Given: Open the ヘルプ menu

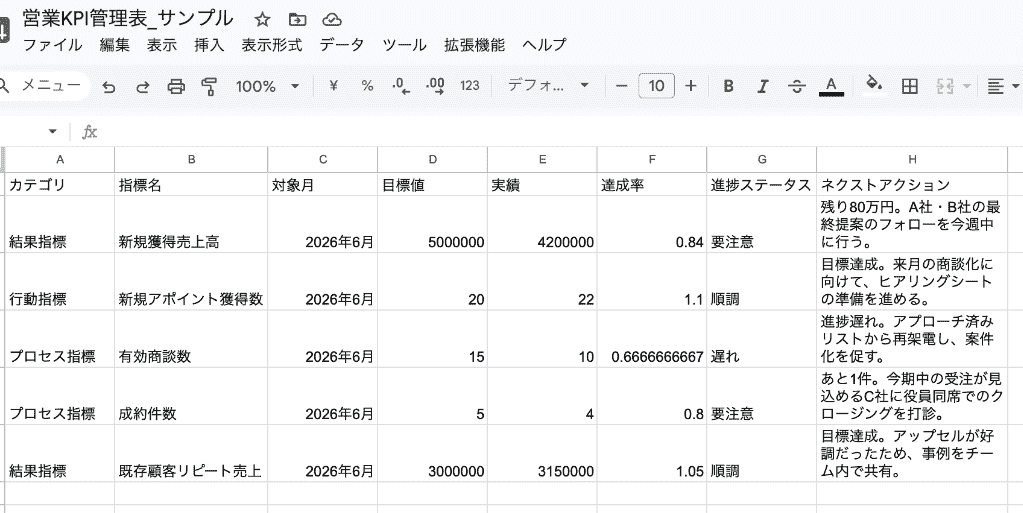Looking at the screenshot, I should click(545, 45).
